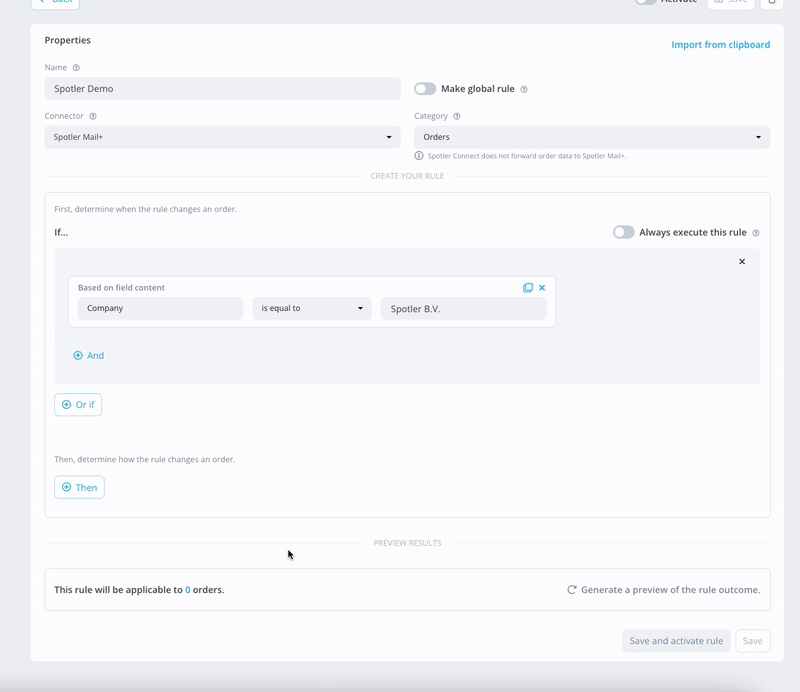Add an And condition
Viewport: 800px width, 692px height.
(89, 355)
